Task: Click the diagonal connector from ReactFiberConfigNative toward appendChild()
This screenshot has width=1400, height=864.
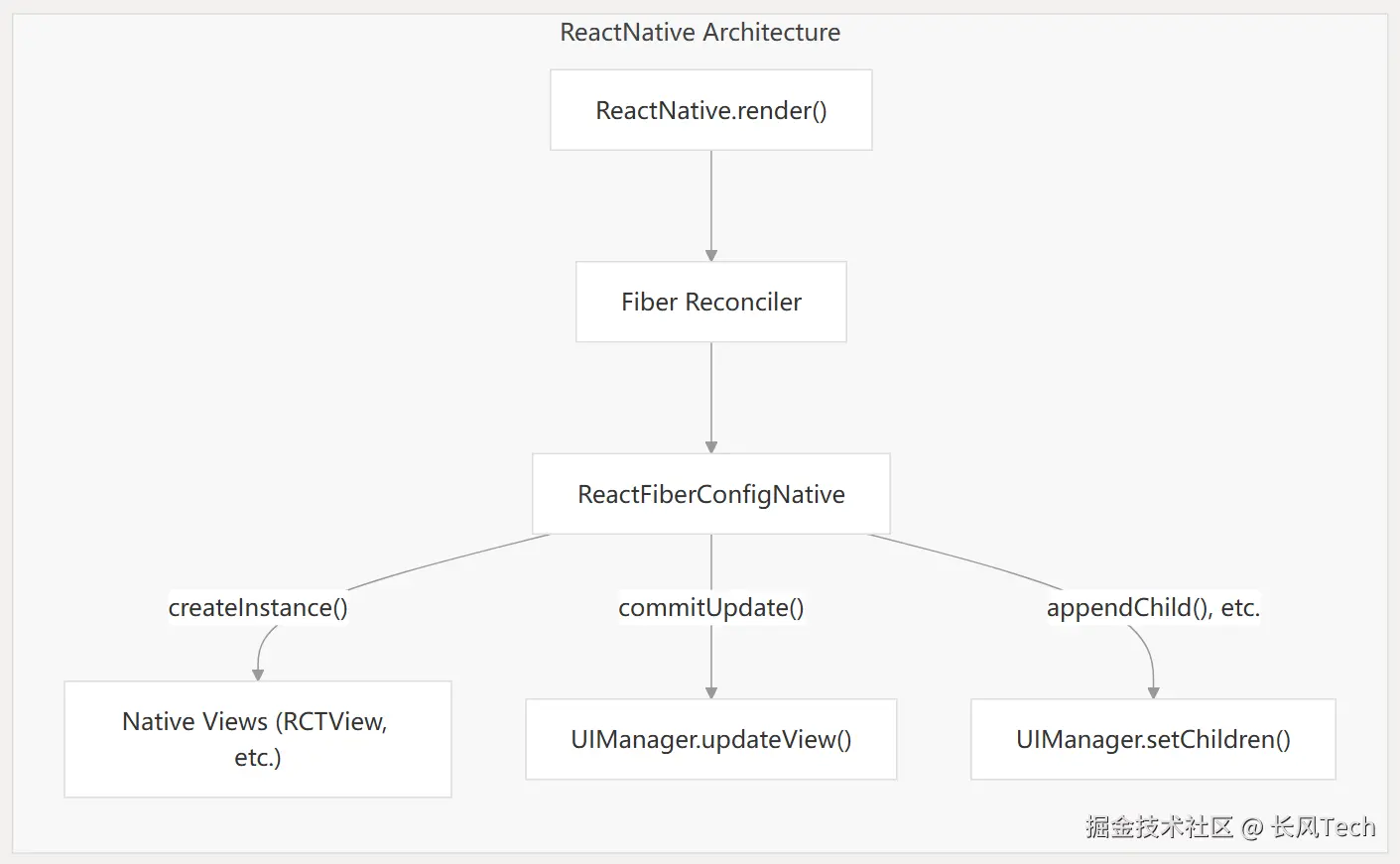Action: (967, 560)
